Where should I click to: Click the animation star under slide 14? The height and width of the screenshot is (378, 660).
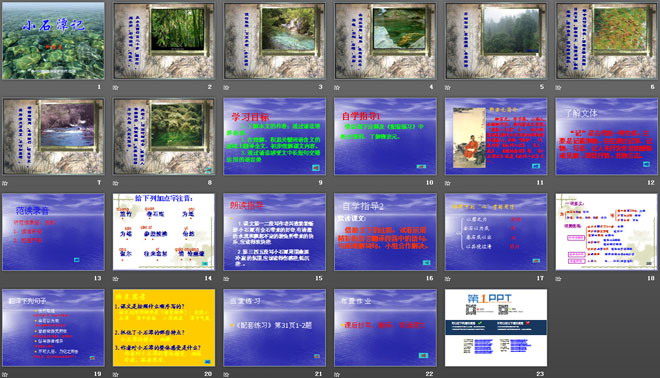click(x=116, y=279)
